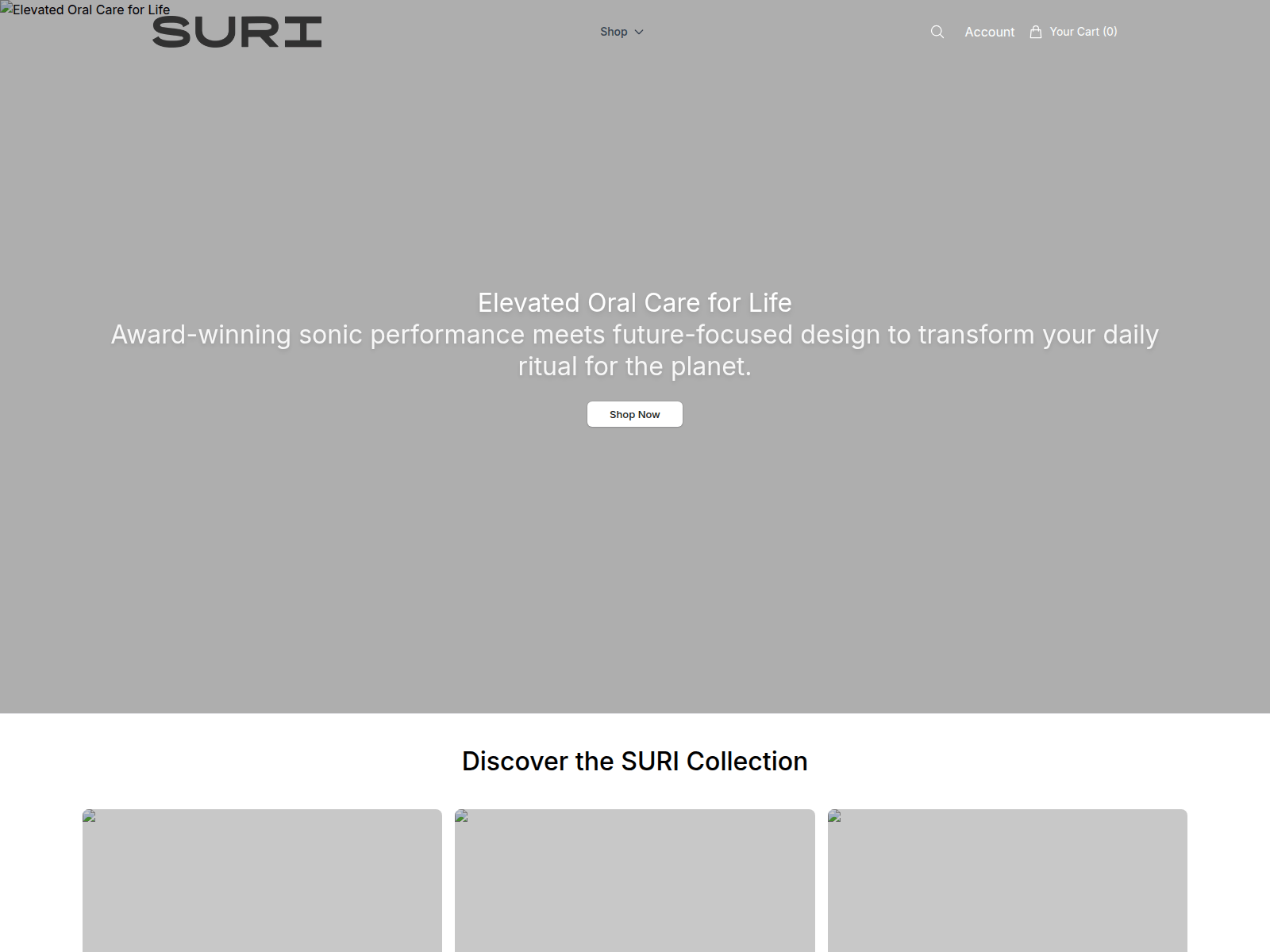
Task: Open the third collection card thumbnail
Action: point(1007,881)
